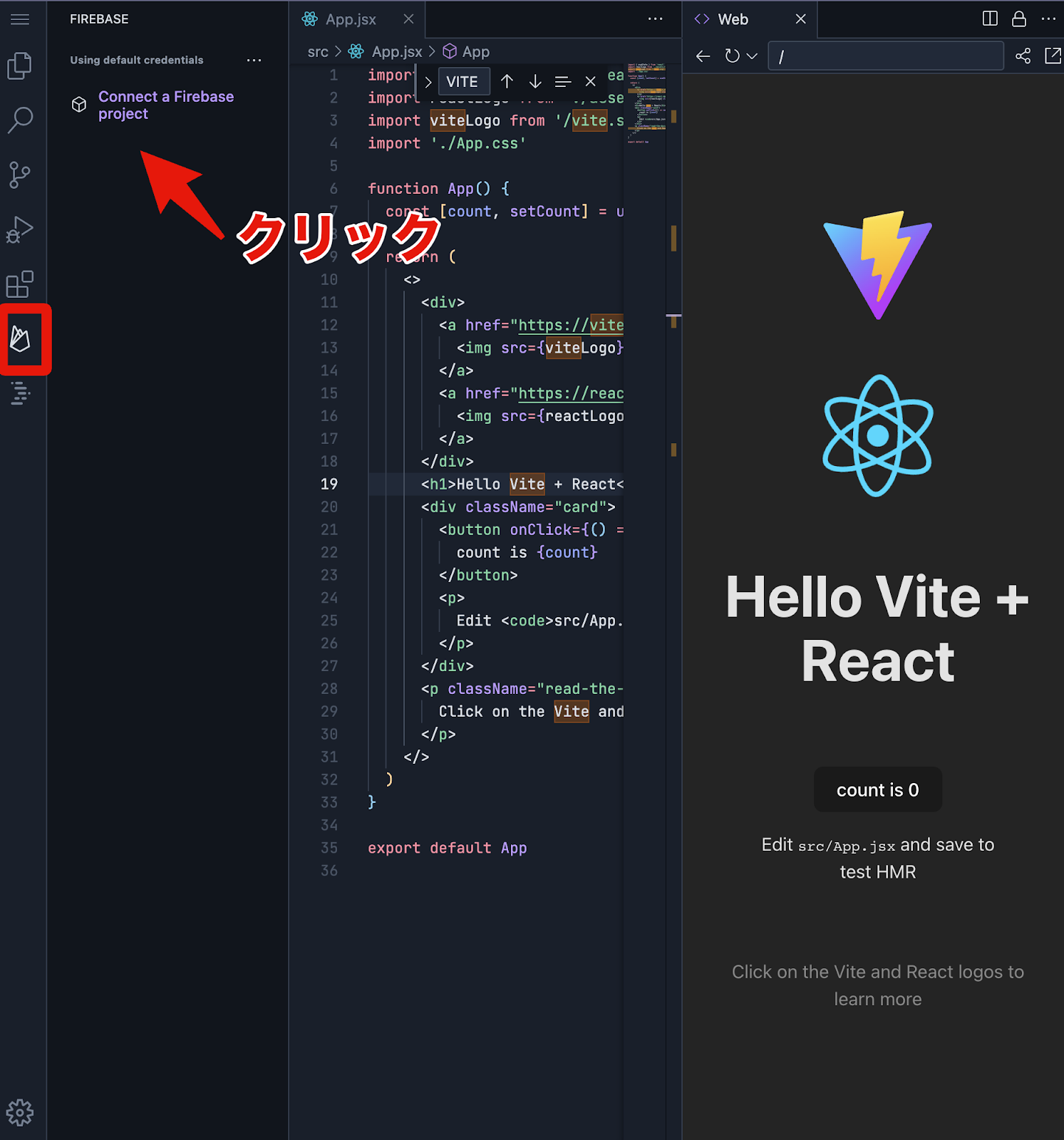1064x1140 pixels.
Task: Click the FIREBASE panel title
Action: click(x=99, y=19)
